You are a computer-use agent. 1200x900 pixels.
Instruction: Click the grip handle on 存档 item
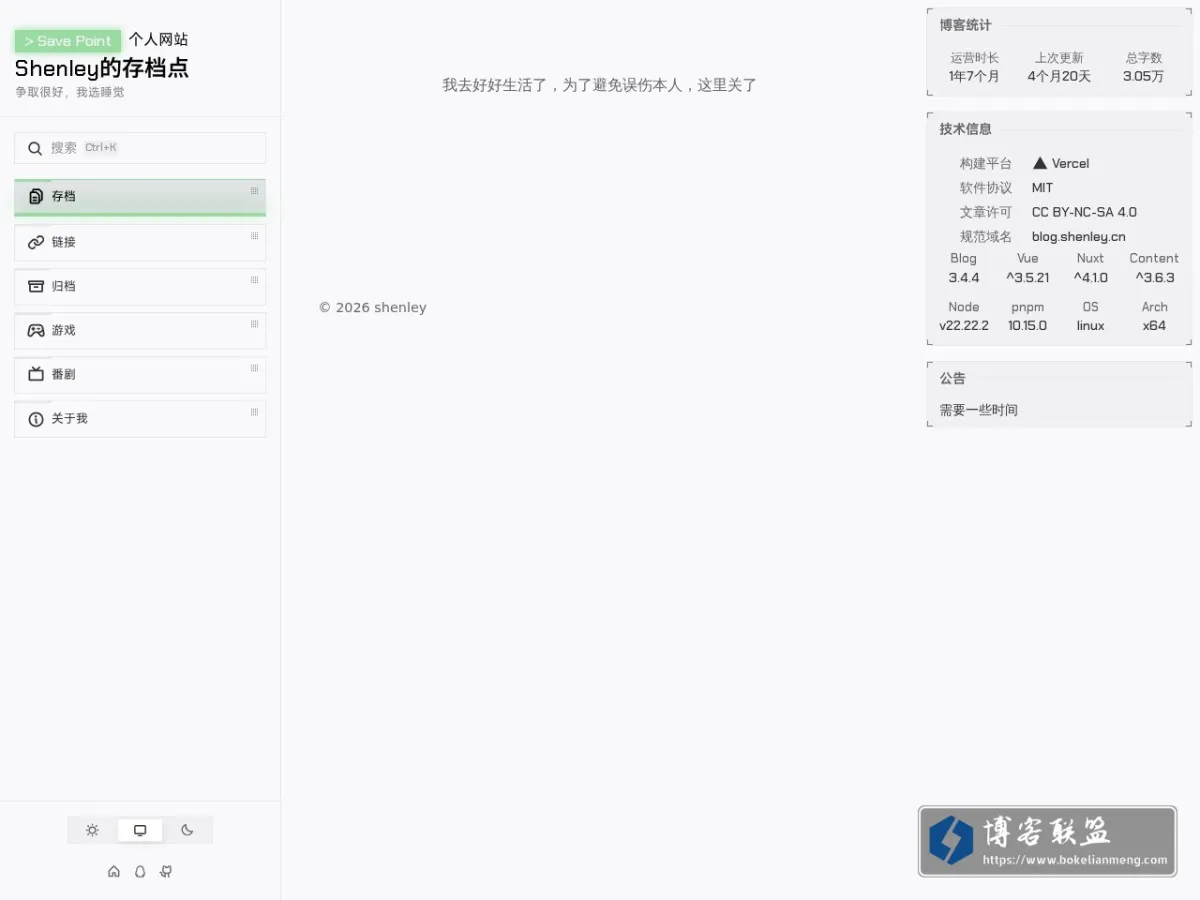click(x=254, y=191)
